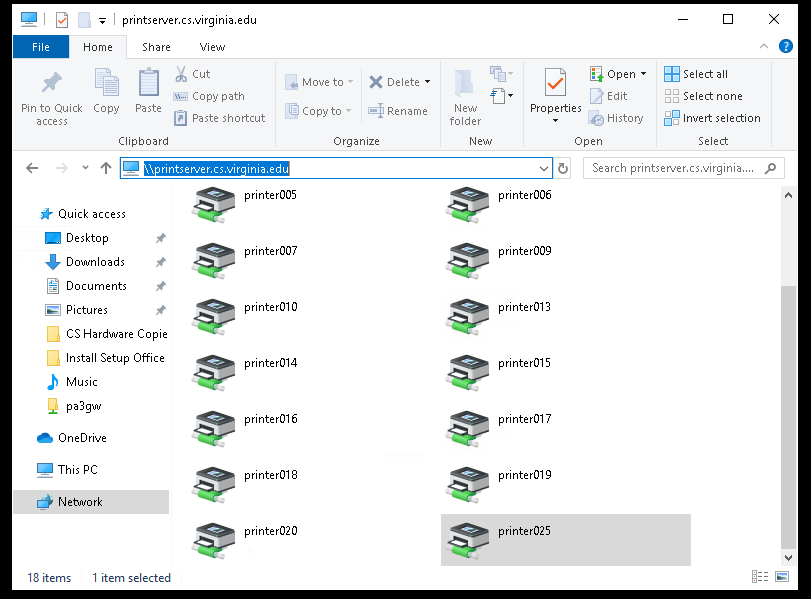This screenshot has height=599, width=811.
Task: Click the Up arrow navigation button
Action: tap(106, 168)
